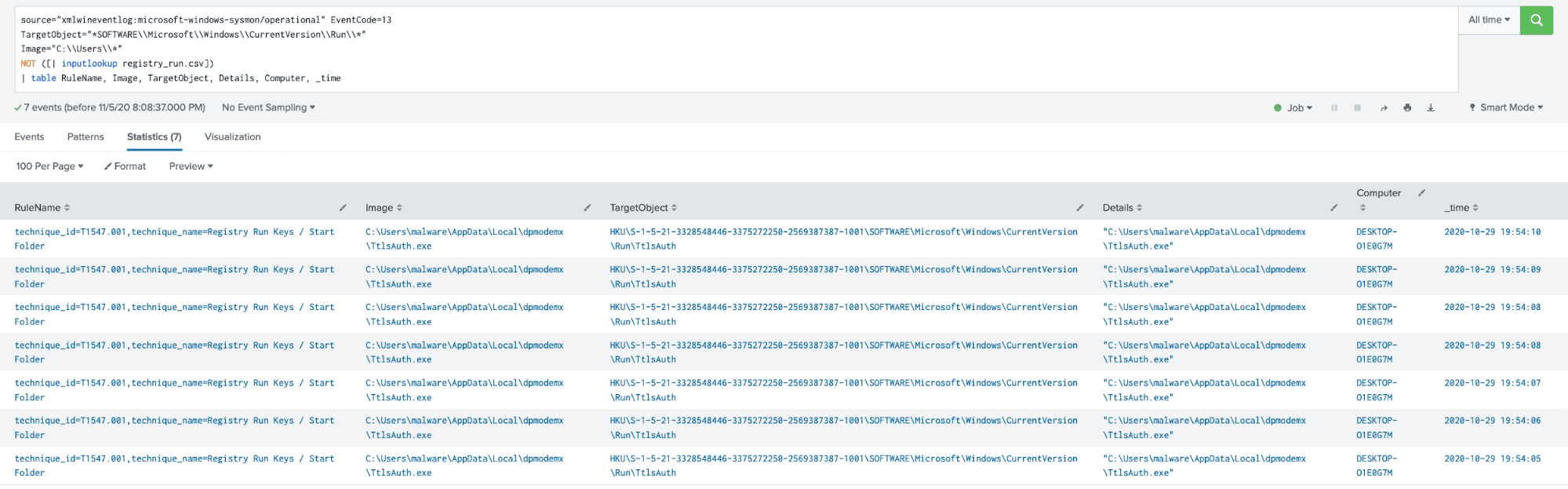
Task: Click inside the search query box
Action: coord(736,49)
